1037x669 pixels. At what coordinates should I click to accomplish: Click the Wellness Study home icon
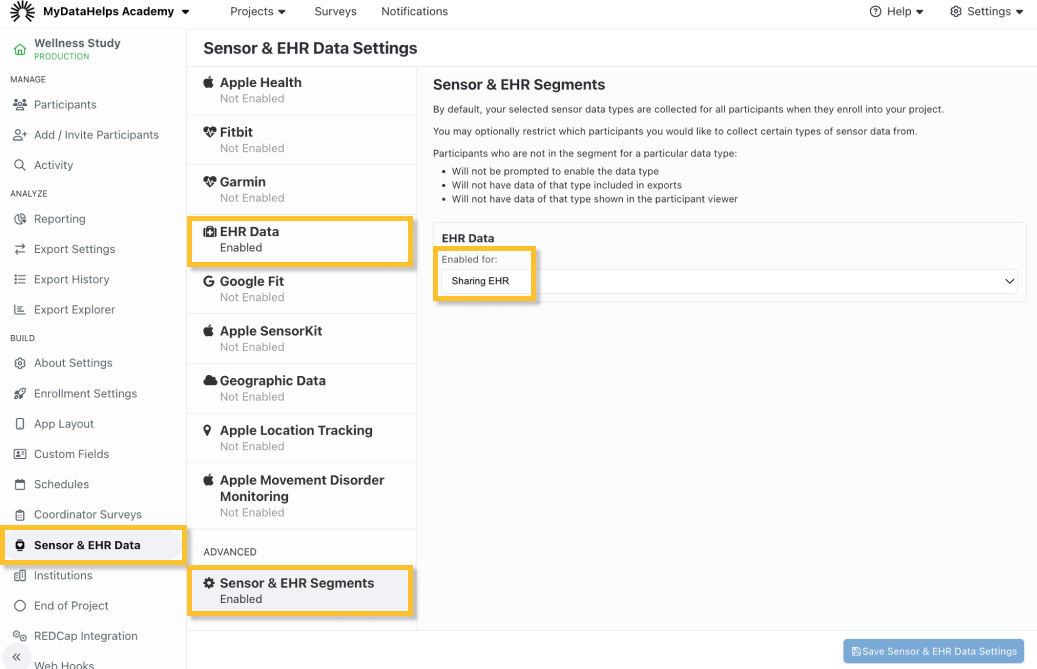(x=20, y=49)
